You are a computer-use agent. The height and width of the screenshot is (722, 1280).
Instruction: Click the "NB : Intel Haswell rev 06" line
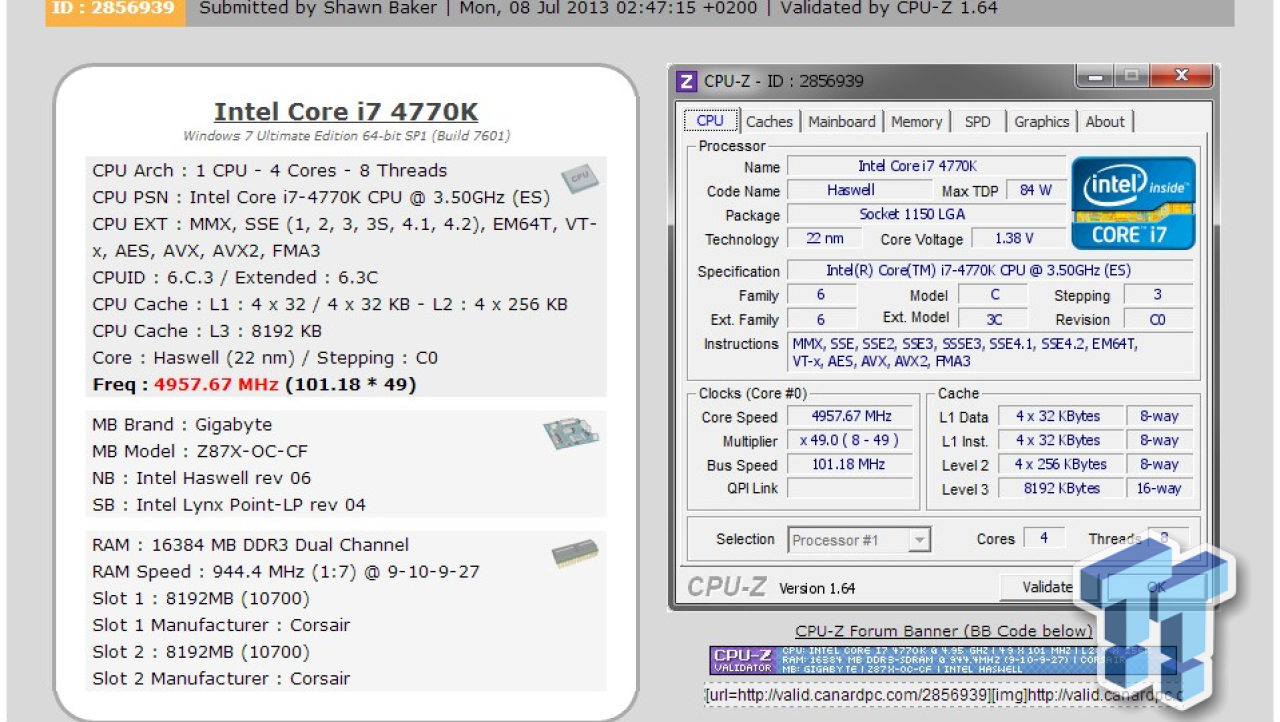coord(202,478)
